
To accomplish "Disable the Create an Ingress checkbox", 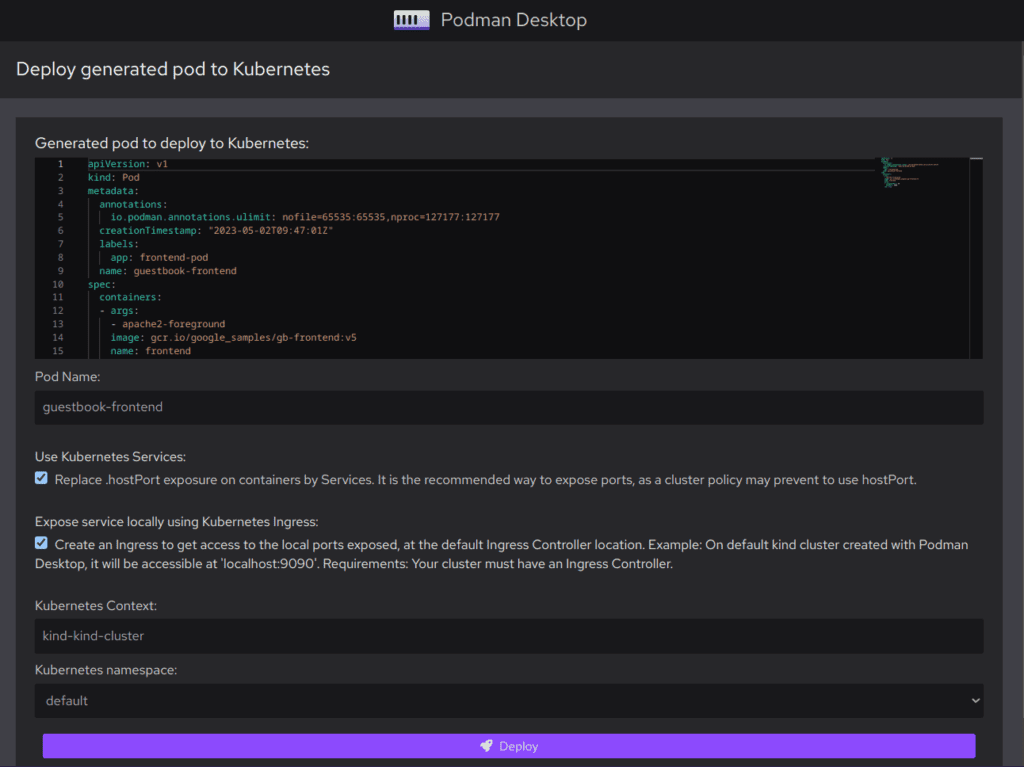I will point(41,543).
